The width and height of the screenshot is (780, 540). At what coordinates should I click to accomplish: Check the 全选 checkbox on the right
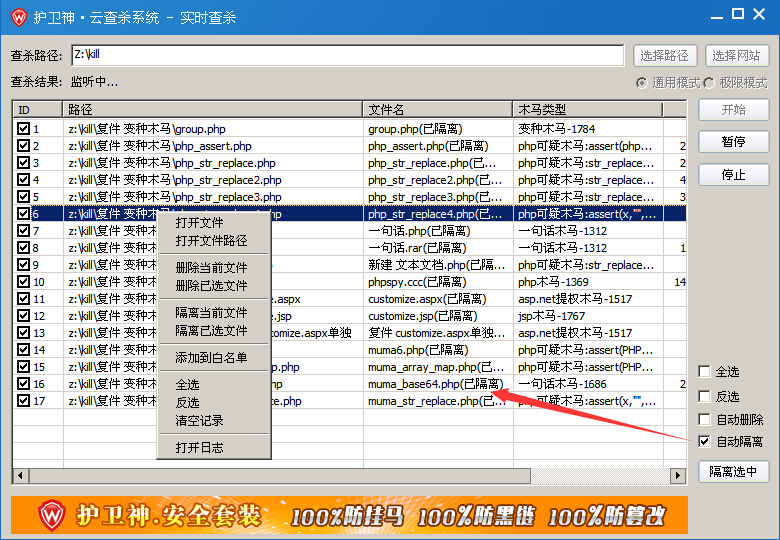click(x=704, y=371)
